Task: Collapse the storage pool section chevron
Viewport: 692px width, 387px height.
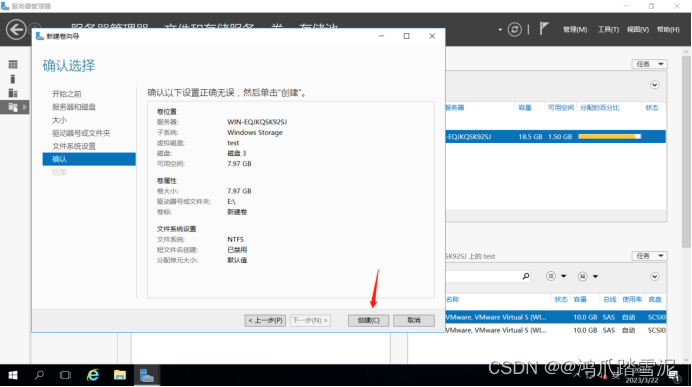Action: (654, 85)
